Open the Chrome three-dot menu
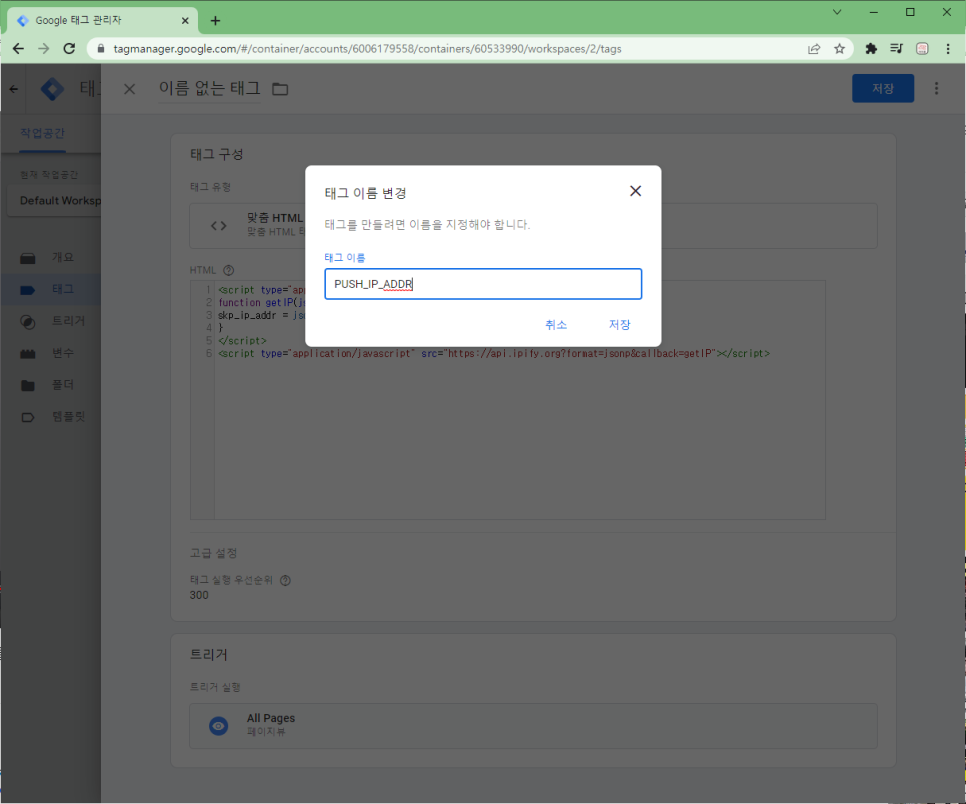 click(948, 49)
